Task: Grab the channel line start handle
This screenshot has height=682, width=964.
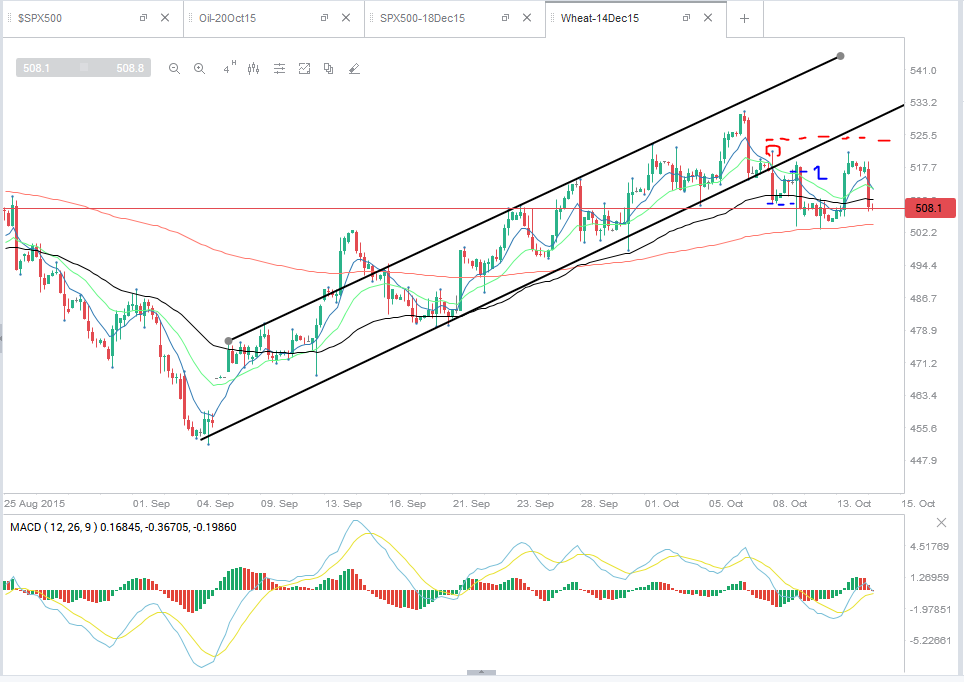Action: [x=229, y=341]
